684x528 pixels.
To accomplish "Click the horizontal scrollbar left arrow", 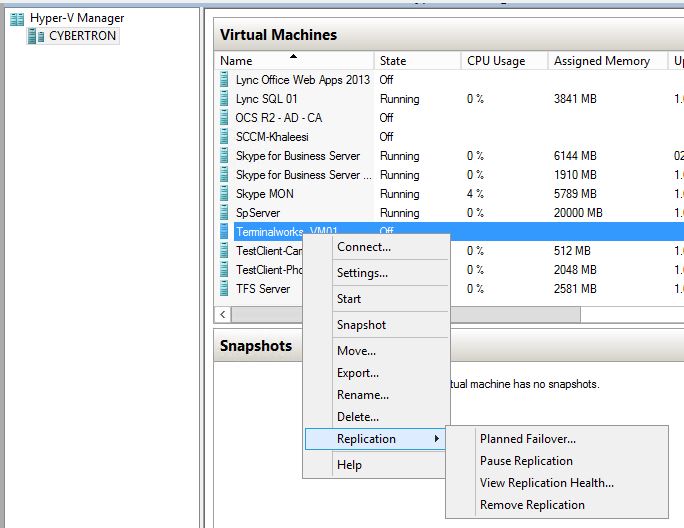I will click(223, 315).
